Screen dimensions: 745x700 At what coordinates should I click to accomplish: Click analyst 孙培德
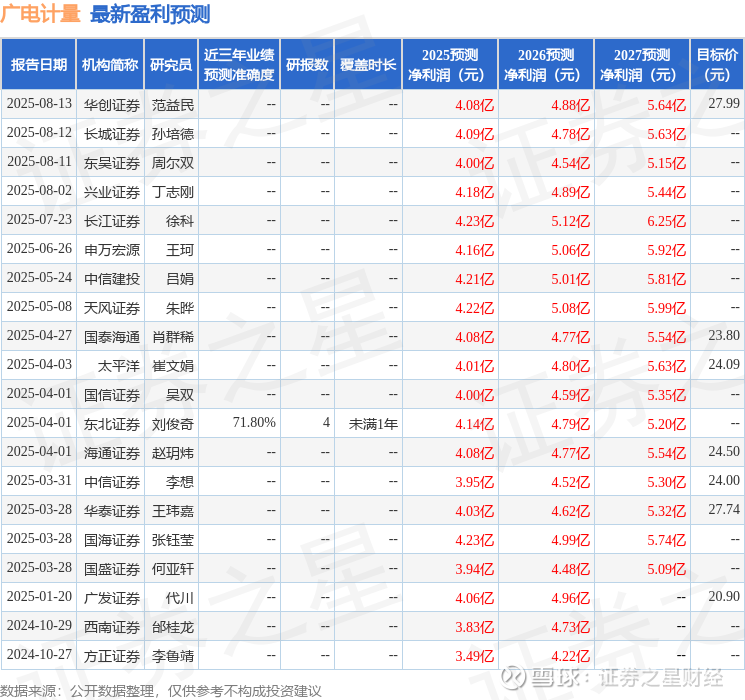point(172,134)
